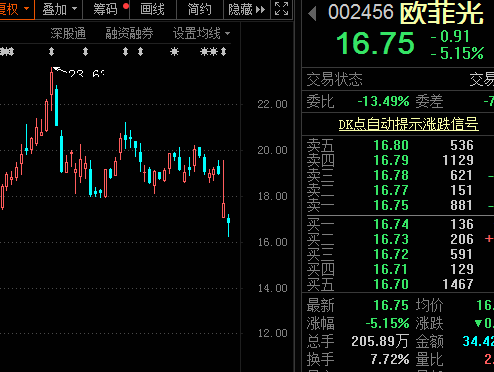494x372 pixels.
Task: Click the 买二 volume 206
Action: click(x=462, y=239)
